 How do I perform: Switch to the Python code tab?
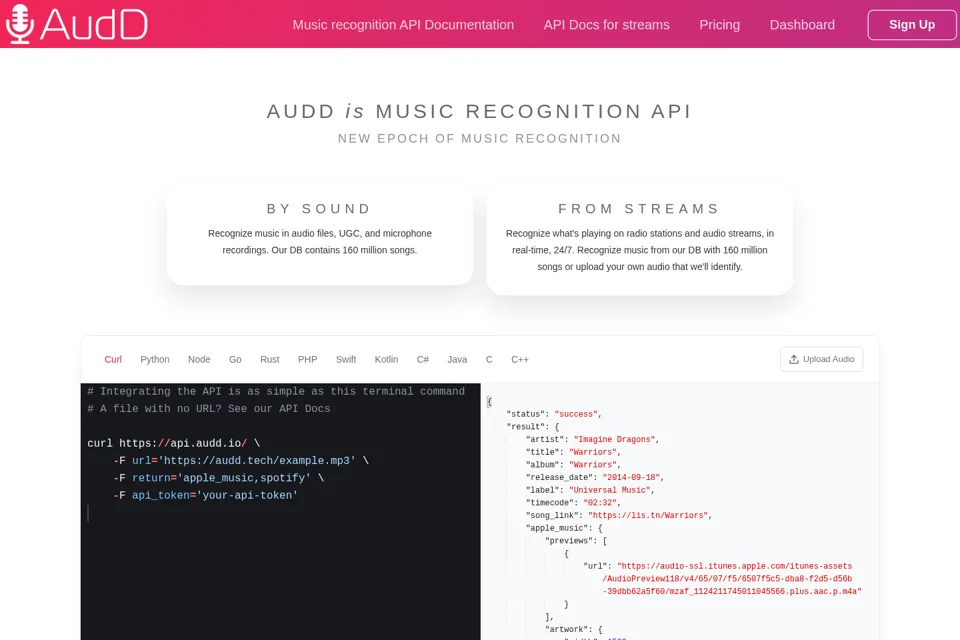pyautogui.click(x=155, y=360)
